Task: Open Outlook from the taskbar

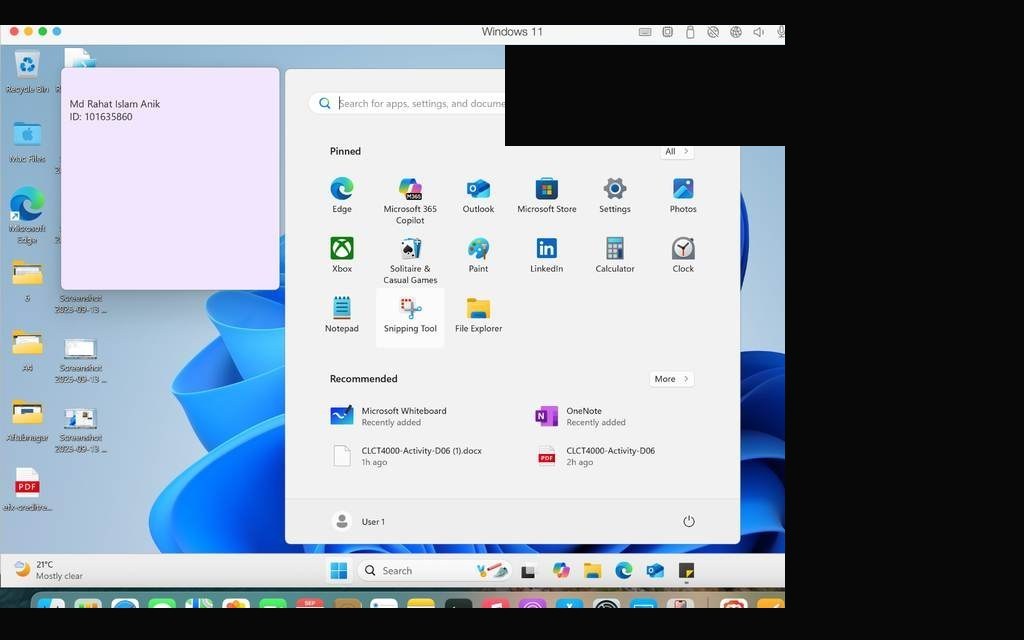Action: [655, 571]
